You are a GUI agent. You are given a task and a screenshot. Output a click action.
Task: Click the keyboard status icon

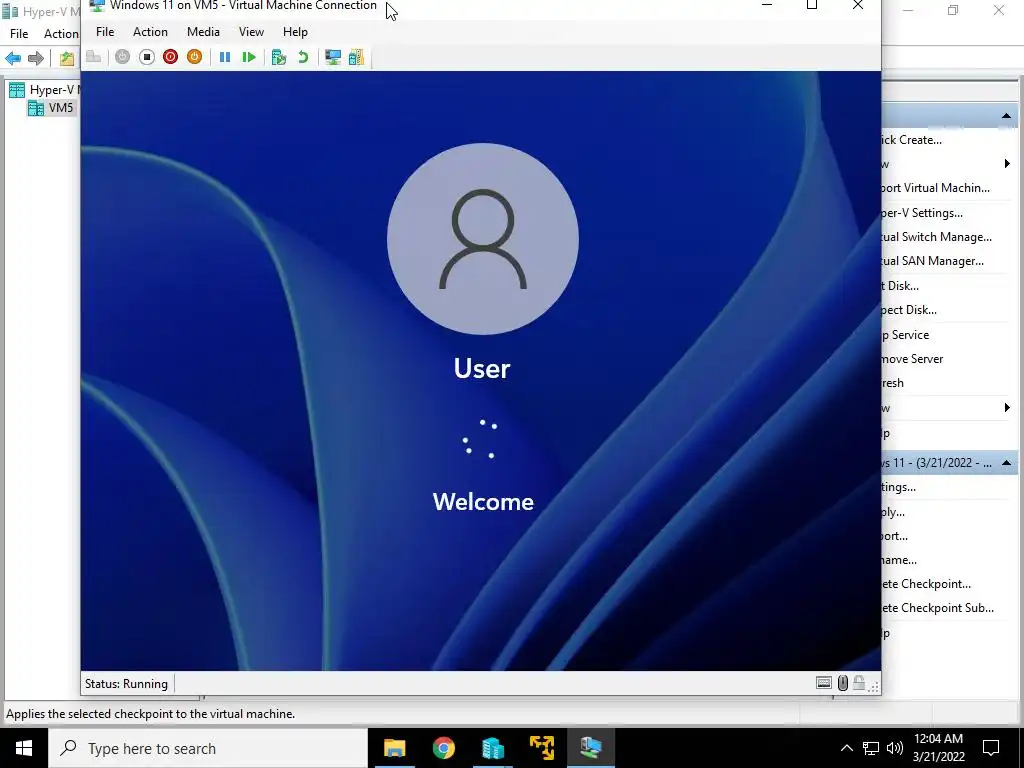point(824,683)
